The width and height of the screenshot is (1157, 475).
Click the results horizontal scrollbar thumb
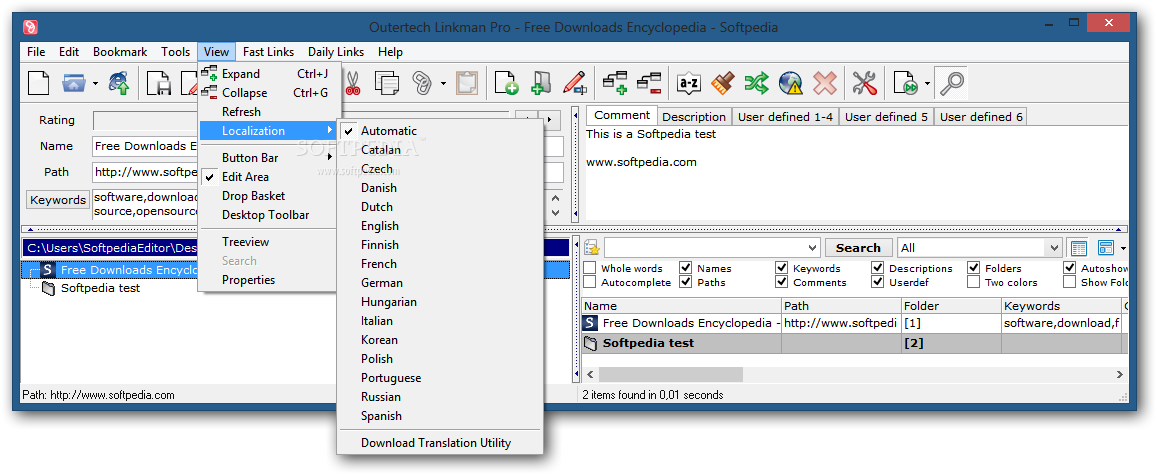tap(670, 375)
